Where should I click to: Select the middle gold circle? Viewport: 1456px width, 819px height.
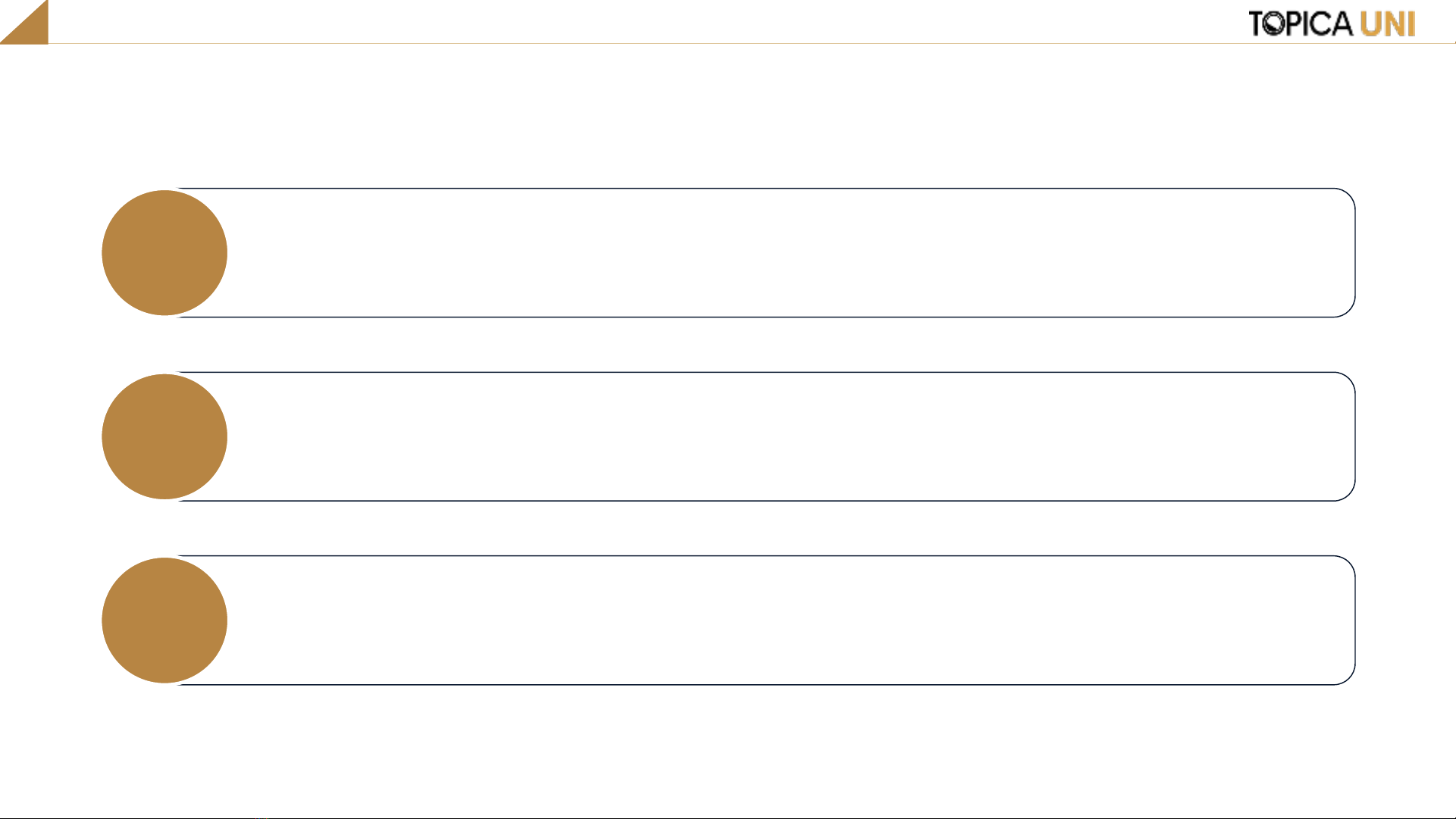[x=164, y=436]
